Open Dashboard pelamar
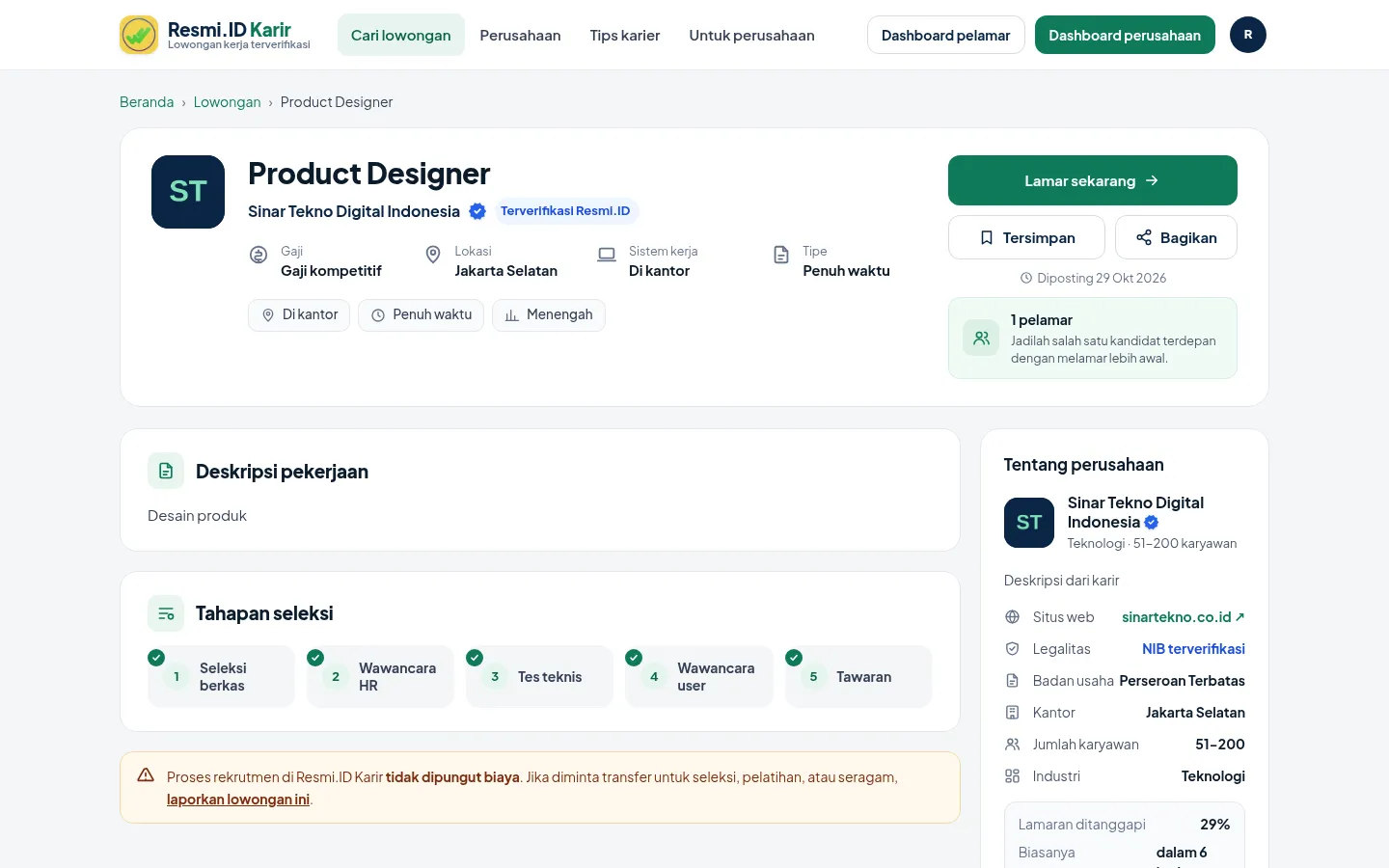1389x868 pixels. [945, 35]
